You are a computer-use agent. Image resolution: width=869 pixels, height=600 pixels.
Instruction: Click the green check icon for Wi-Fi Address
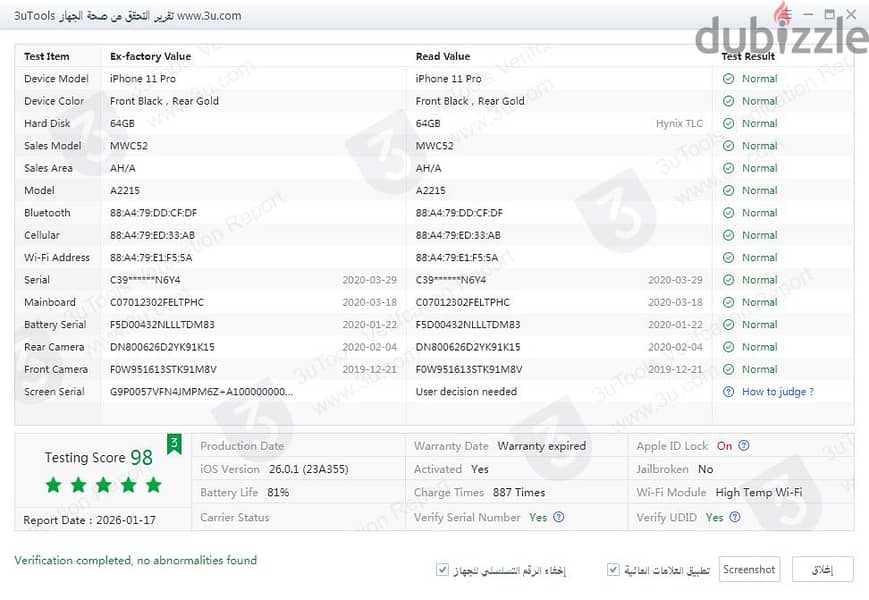pos(728,258)
